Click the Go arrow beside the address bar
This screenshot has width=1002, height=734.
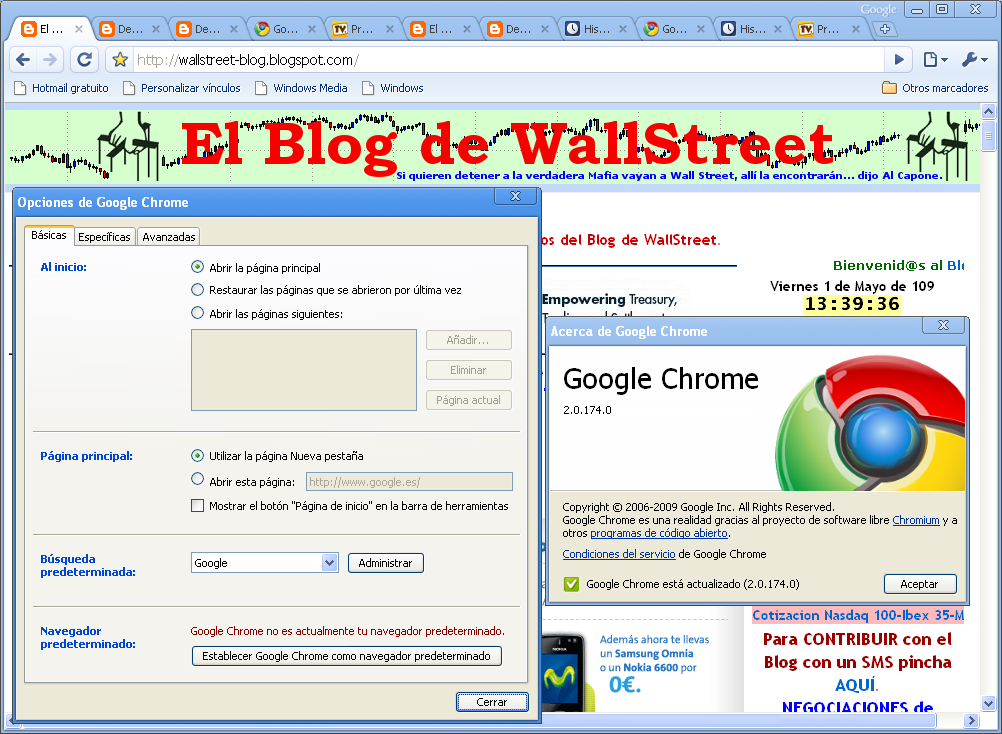pos(899,60)
